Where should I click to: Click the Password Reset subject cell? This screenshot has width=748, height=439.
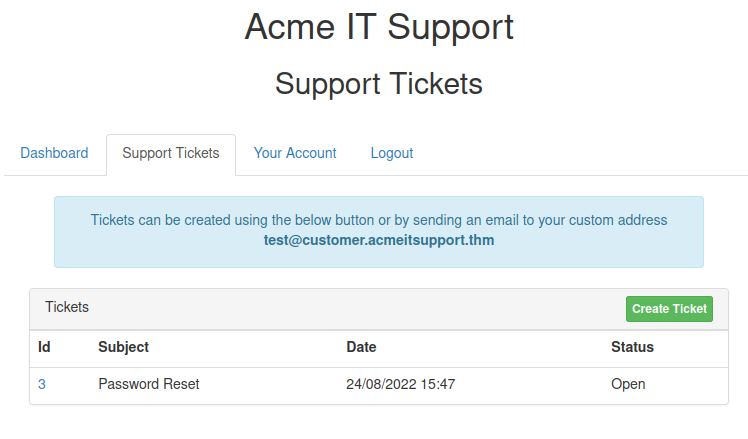pyautogui.click(x=149, y=384)
